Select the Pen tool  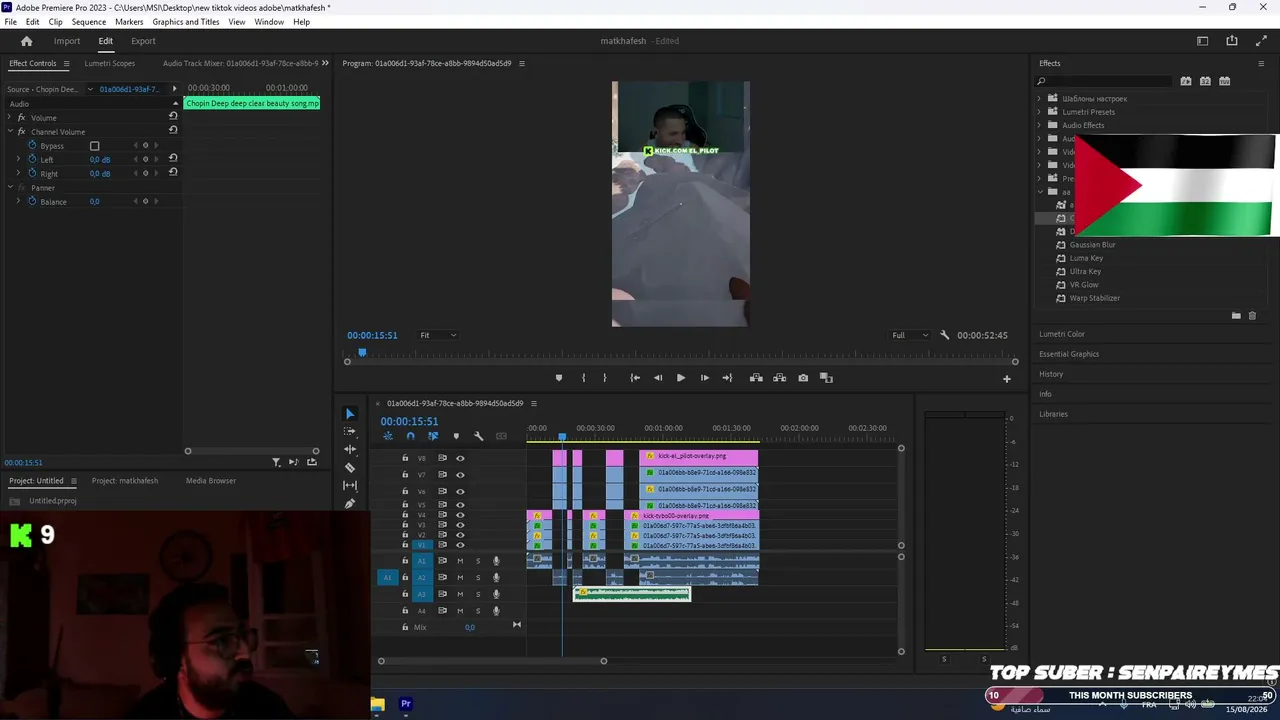pos(349,504)
